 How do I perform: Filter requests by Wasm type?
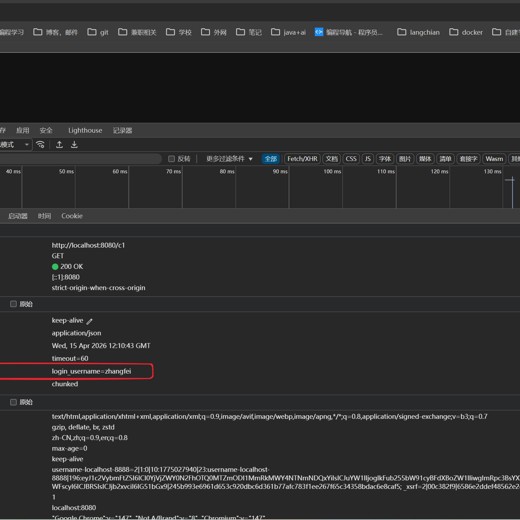[494, 159]
